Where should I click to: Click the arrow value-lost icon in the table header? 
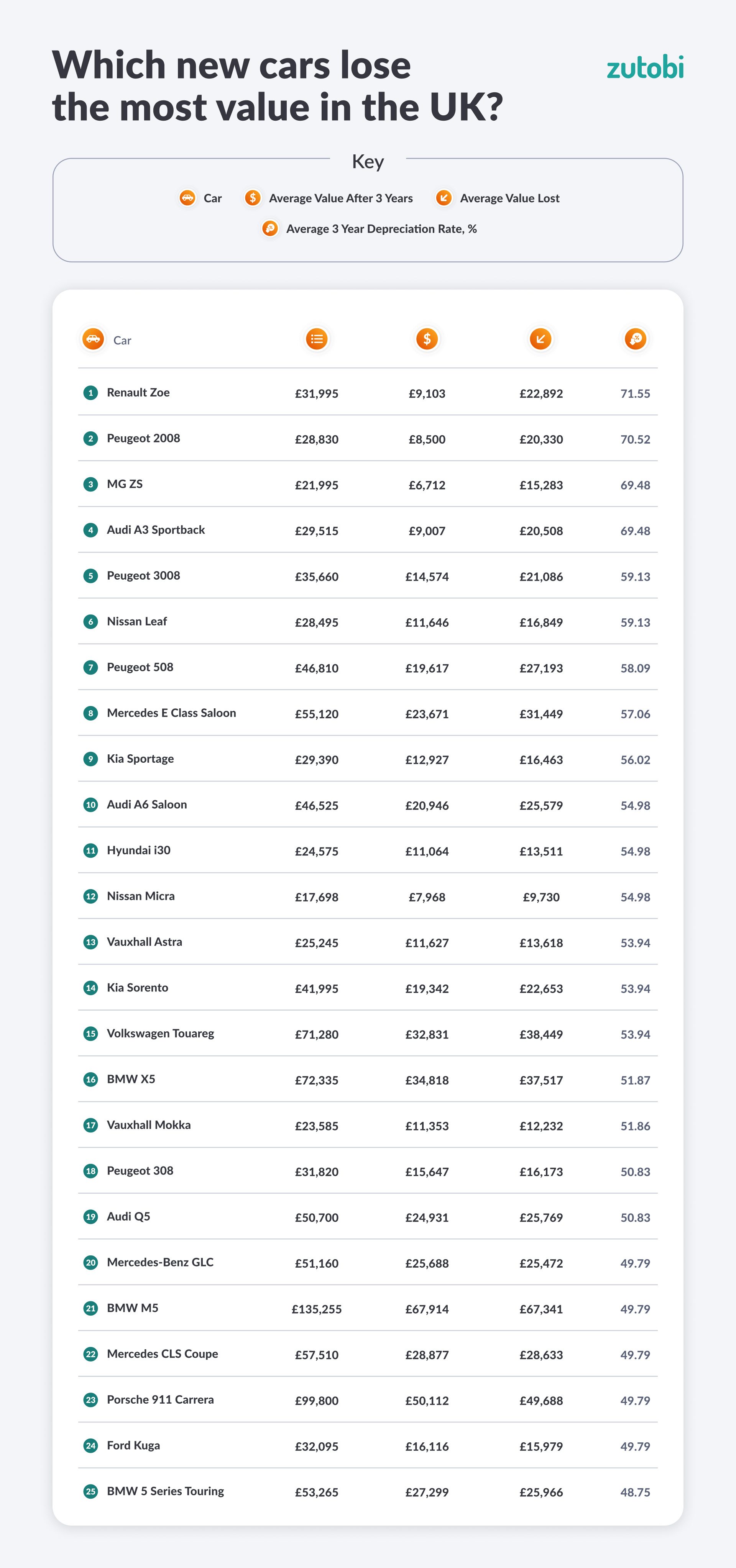pyautogui.click(x=540, y=339)
